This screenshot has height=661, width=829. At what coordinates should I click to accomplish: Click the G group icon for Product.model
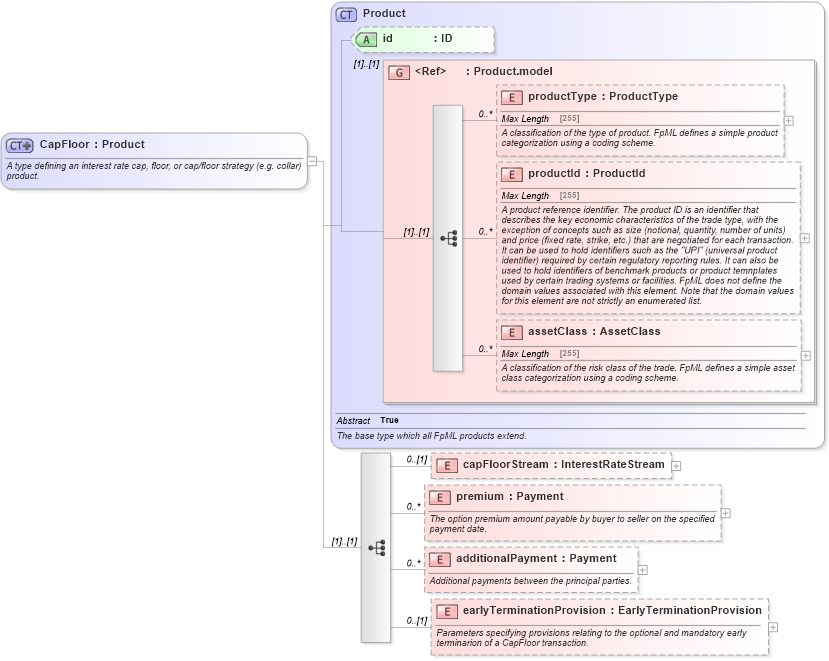point(399,72)
